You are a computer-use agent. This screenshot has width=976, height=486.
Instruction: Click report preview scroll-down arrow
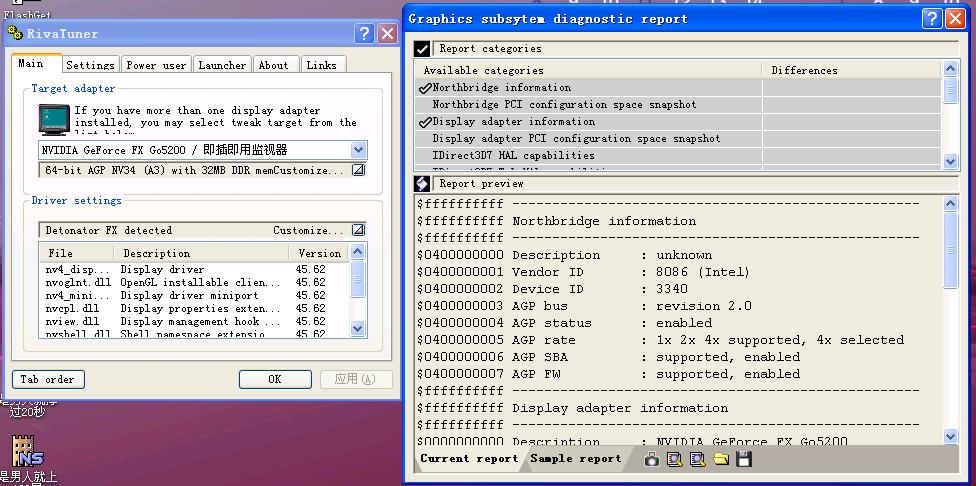pos(950,436)
